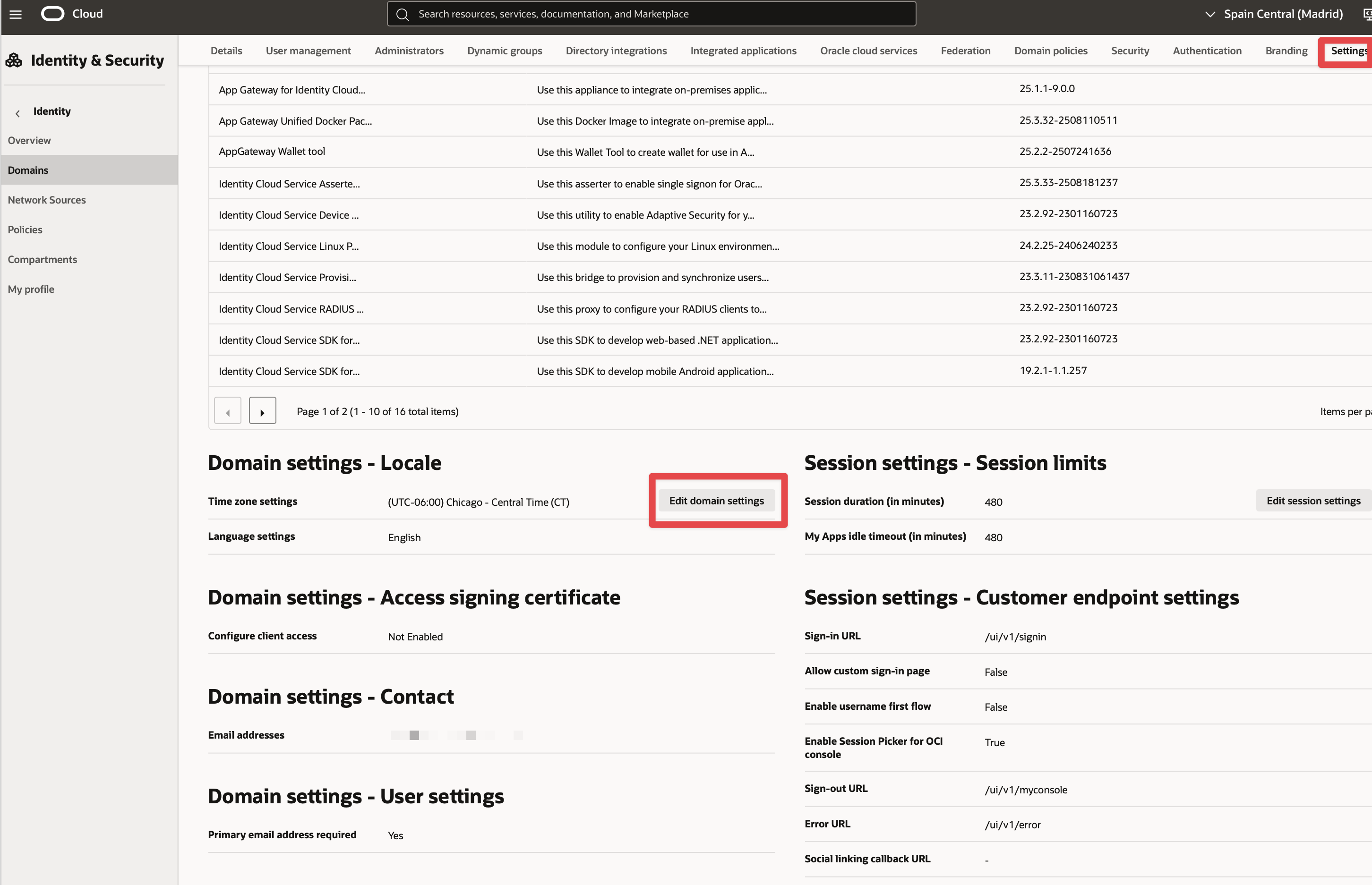Switch to the User management tab
The height and width of the screenshot is (885, 1372).
[x=308, y=51]
